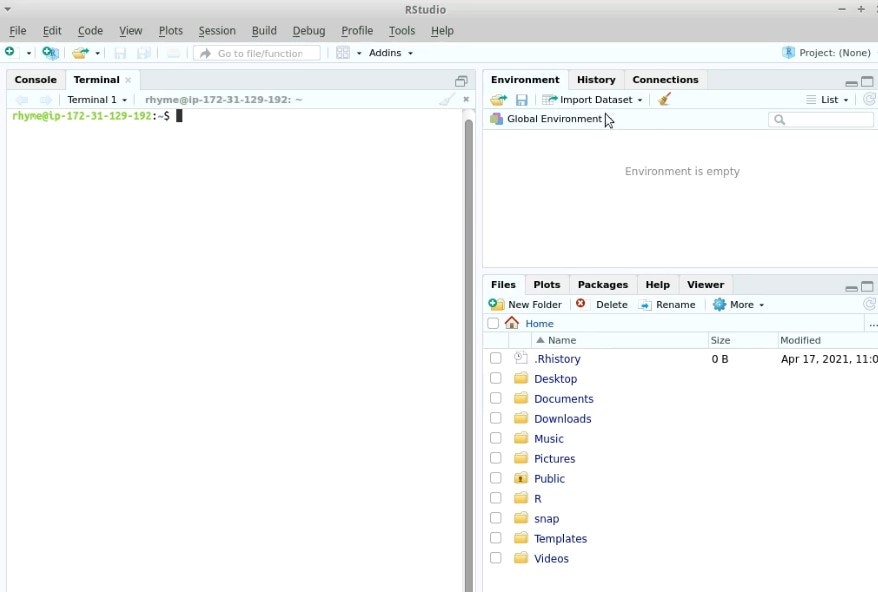Click the Project R cube icon

click(788, 53)
